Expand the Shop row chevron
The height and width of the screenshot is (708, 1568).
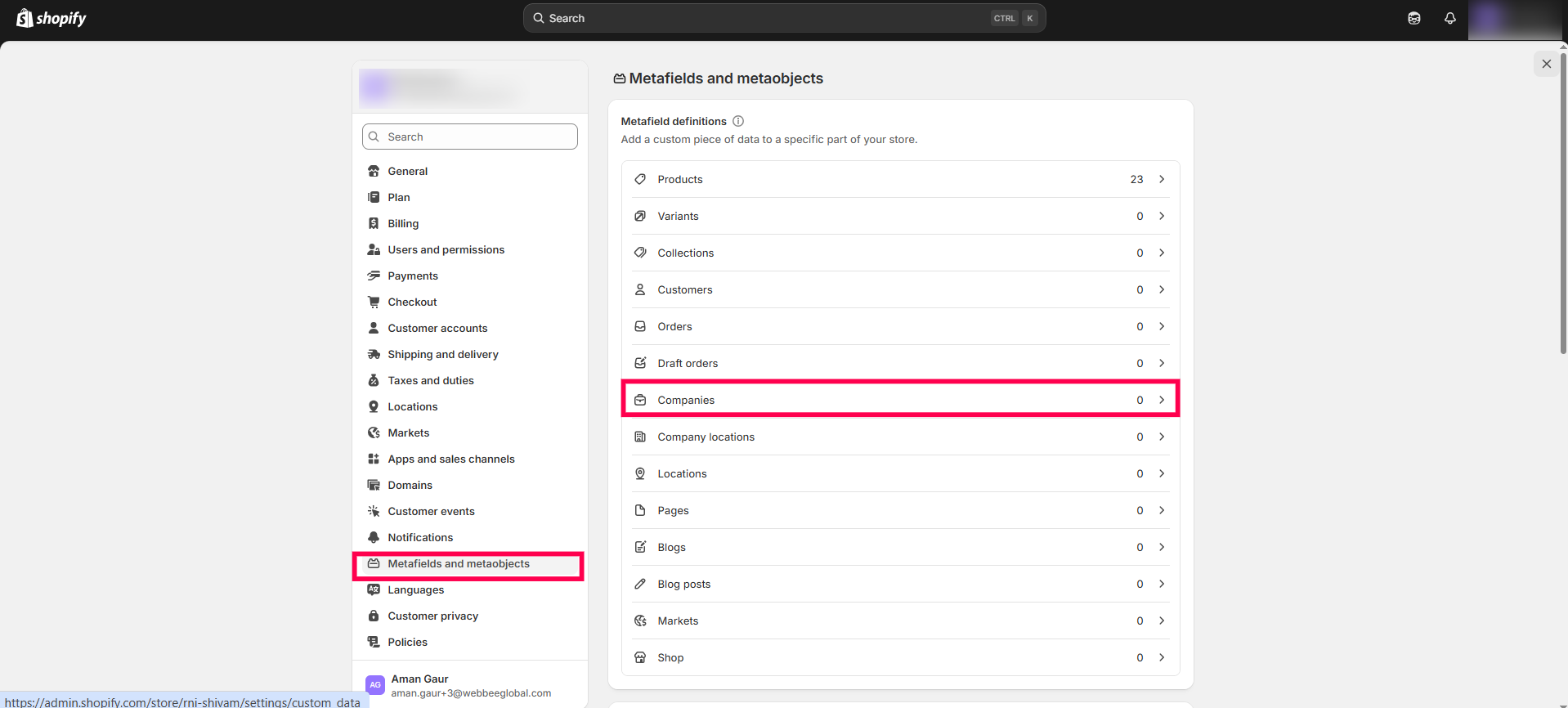1161,657
